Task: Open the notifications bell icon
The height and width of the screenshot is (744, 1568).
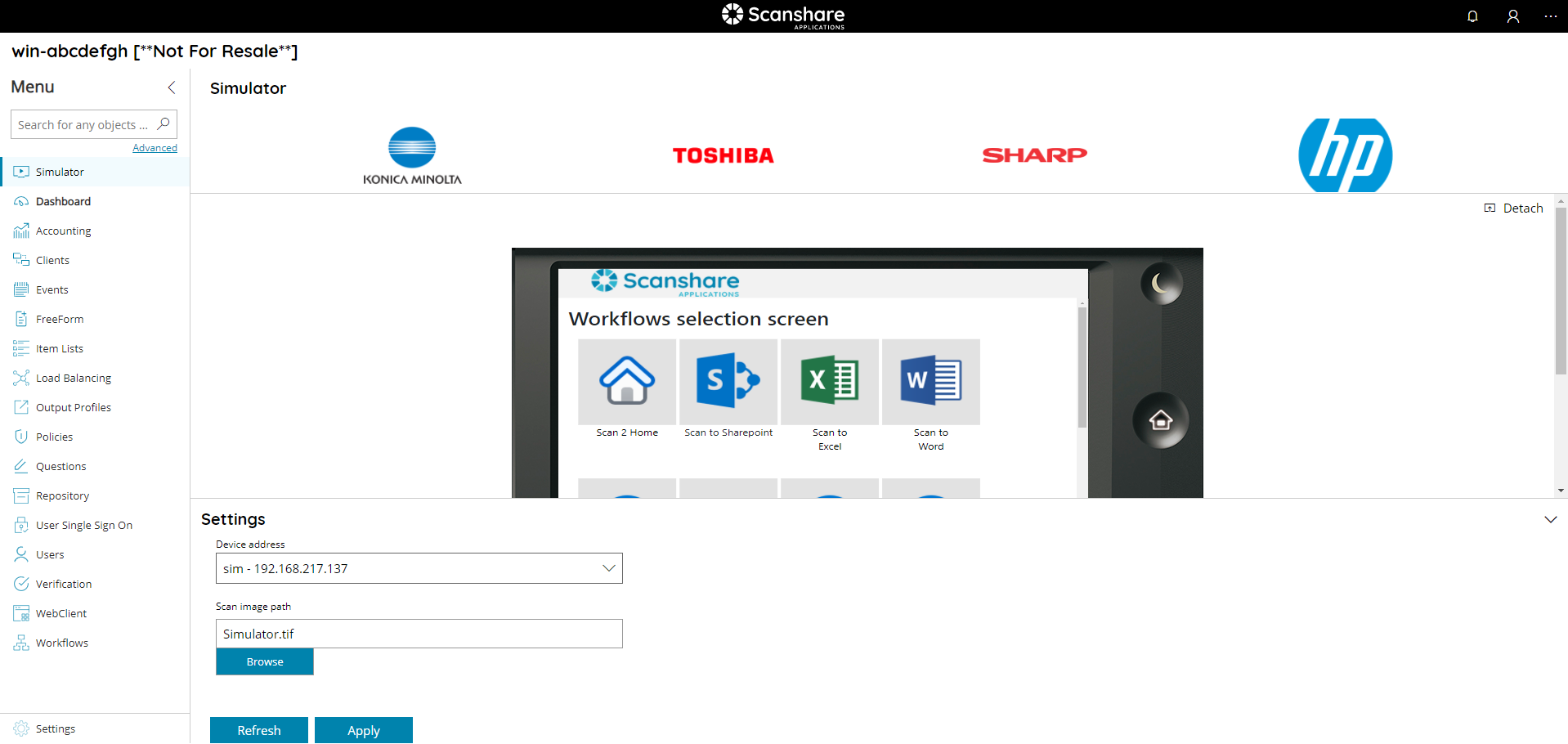Action: 1472,16
